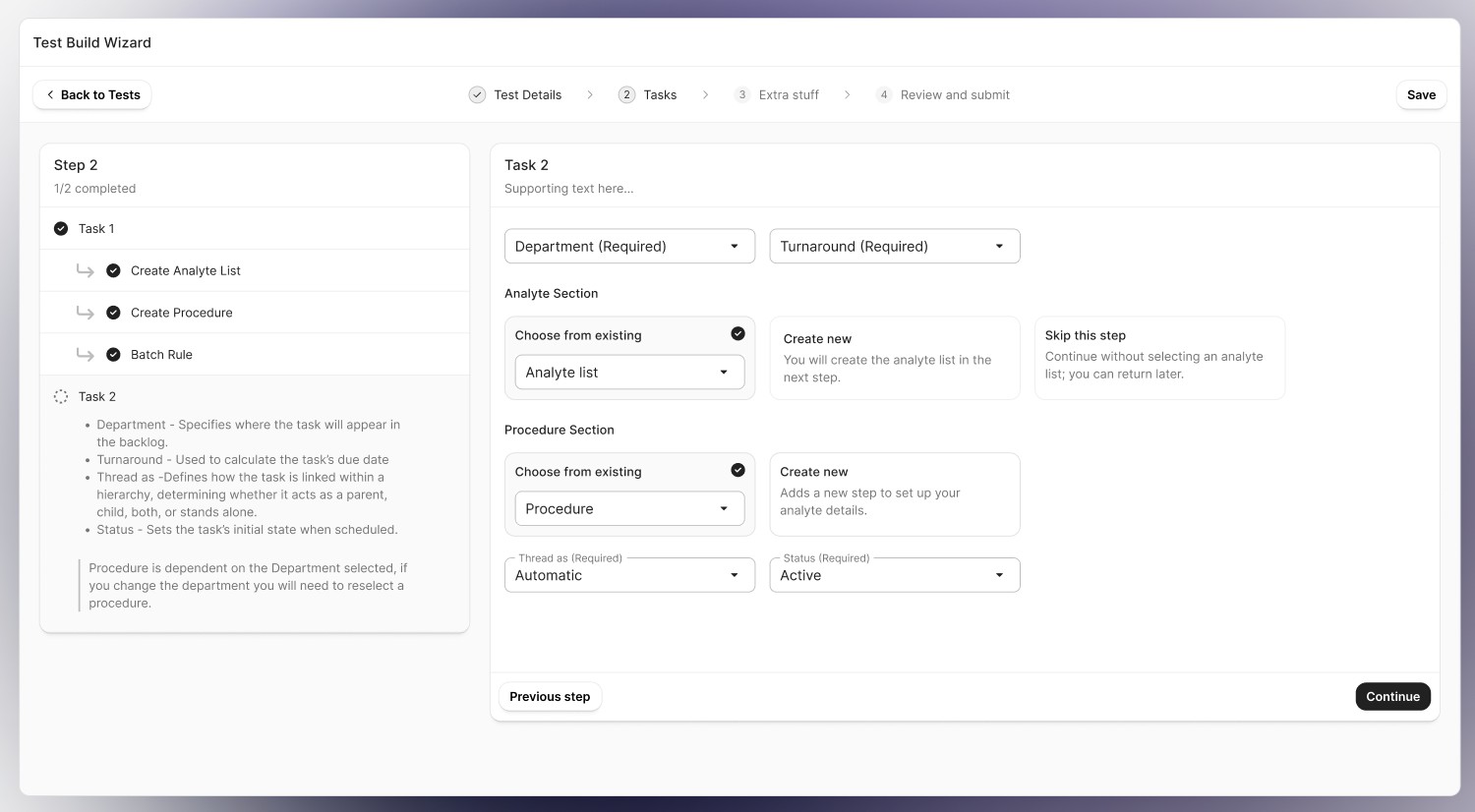Click the step 3 number badge

741,95
